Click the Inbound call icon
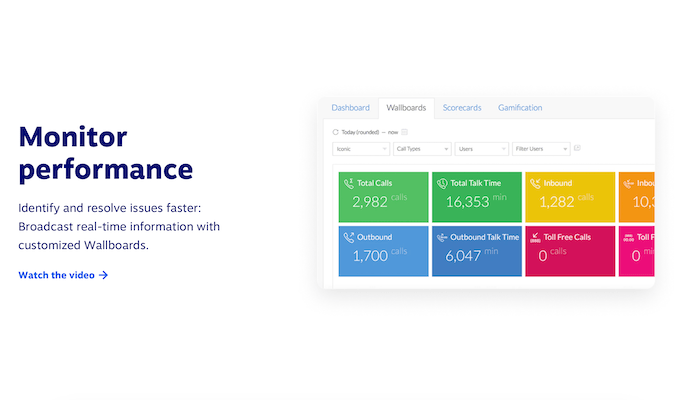Image resolution: width=675 pixels, height=400 pixels. coord(535,184)
